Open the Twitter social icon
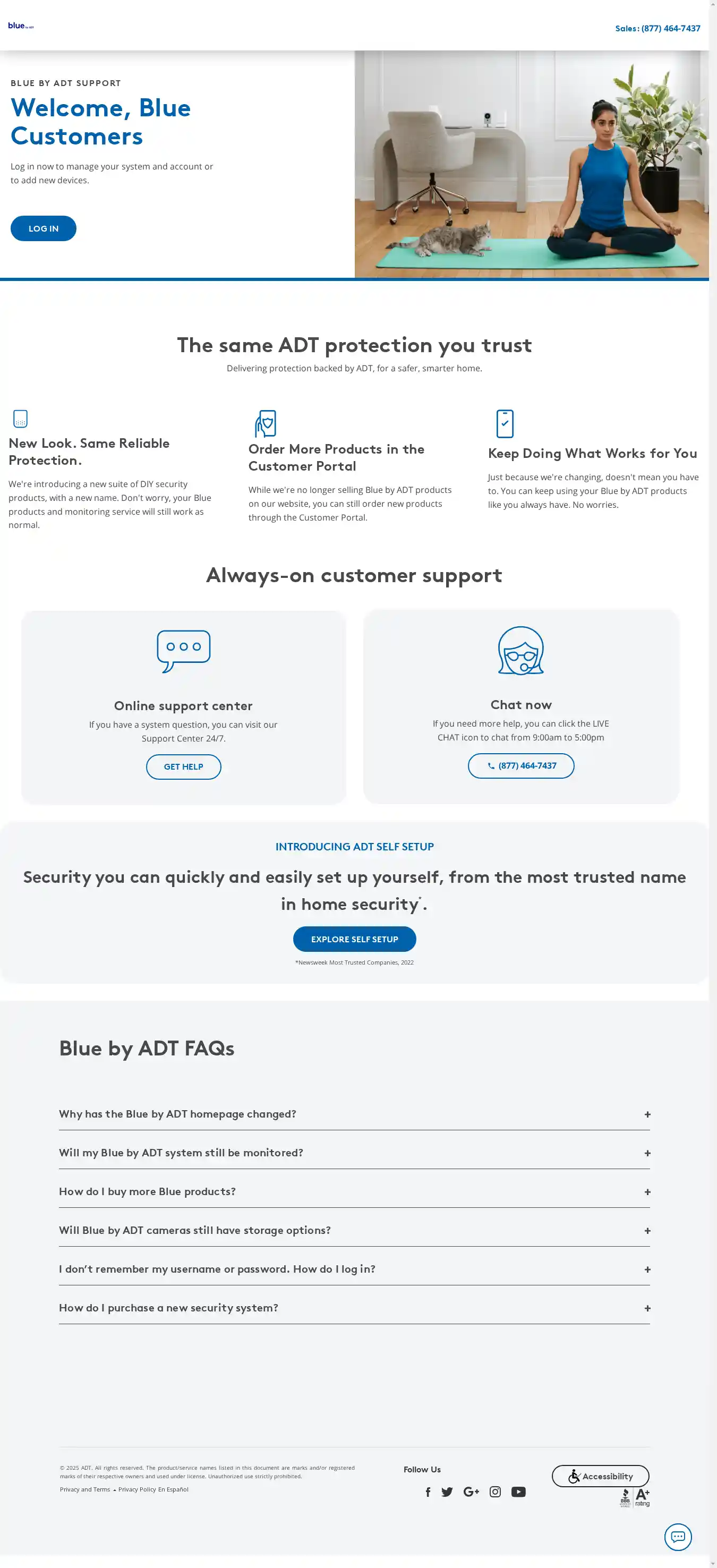The image size is (717, 1568). pyautogui.click(x=447, y=1492)
